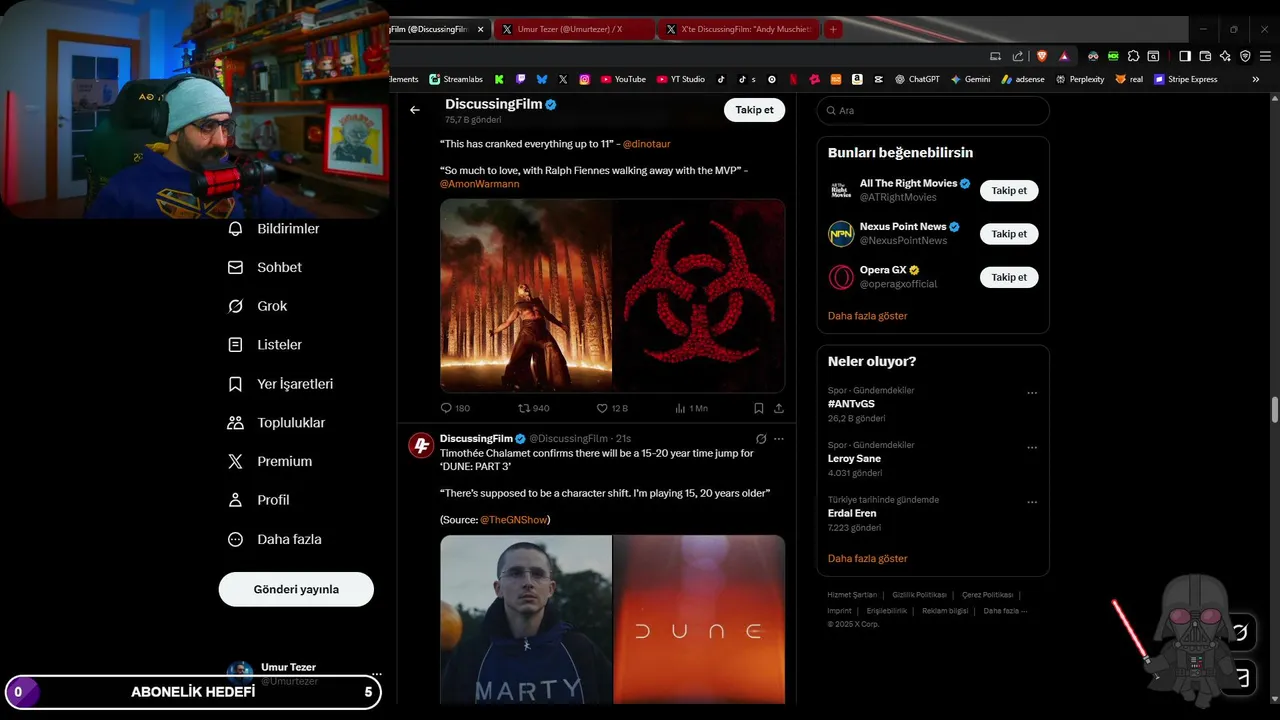
Task: Open options for Erdal Eren trend
Action: pyautogui.click(x=1032, y=502)
